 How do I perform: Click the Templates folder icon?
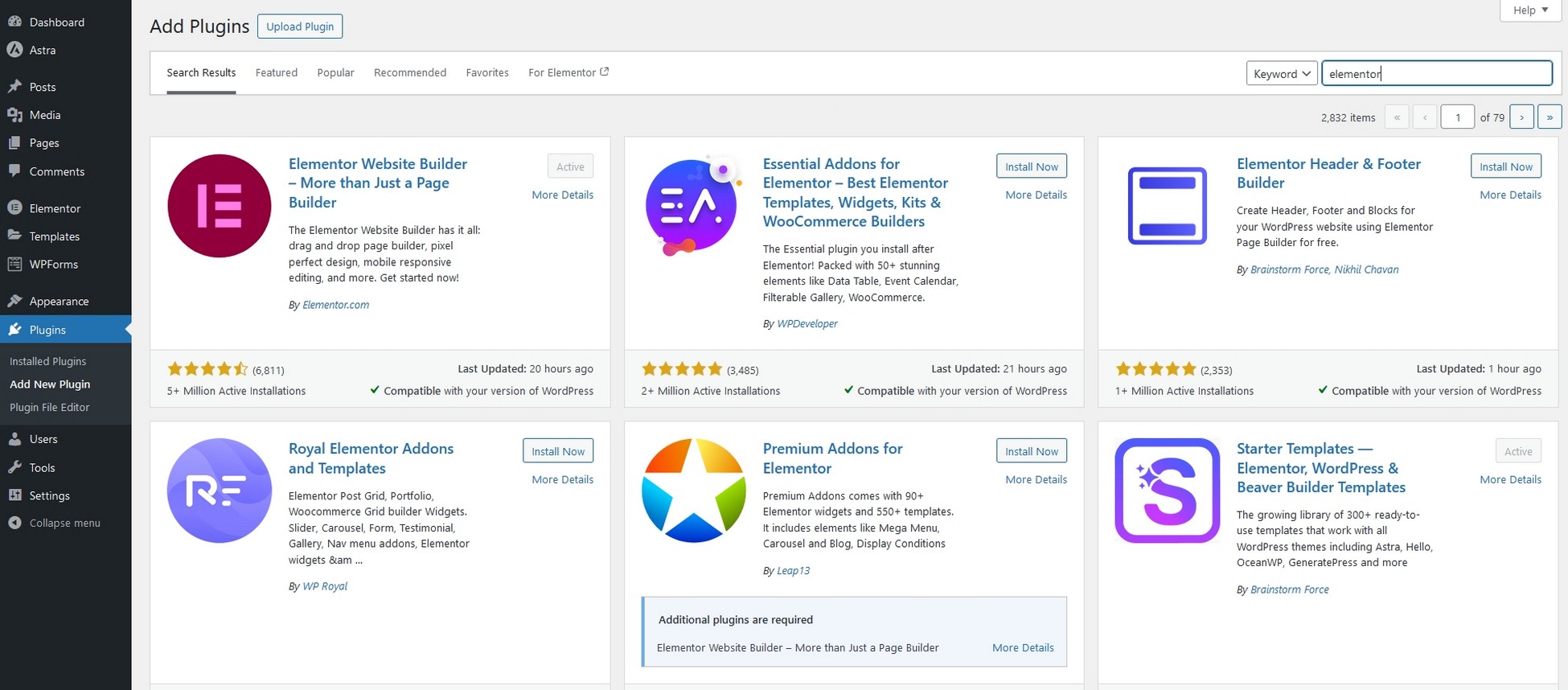coord(14,236)
